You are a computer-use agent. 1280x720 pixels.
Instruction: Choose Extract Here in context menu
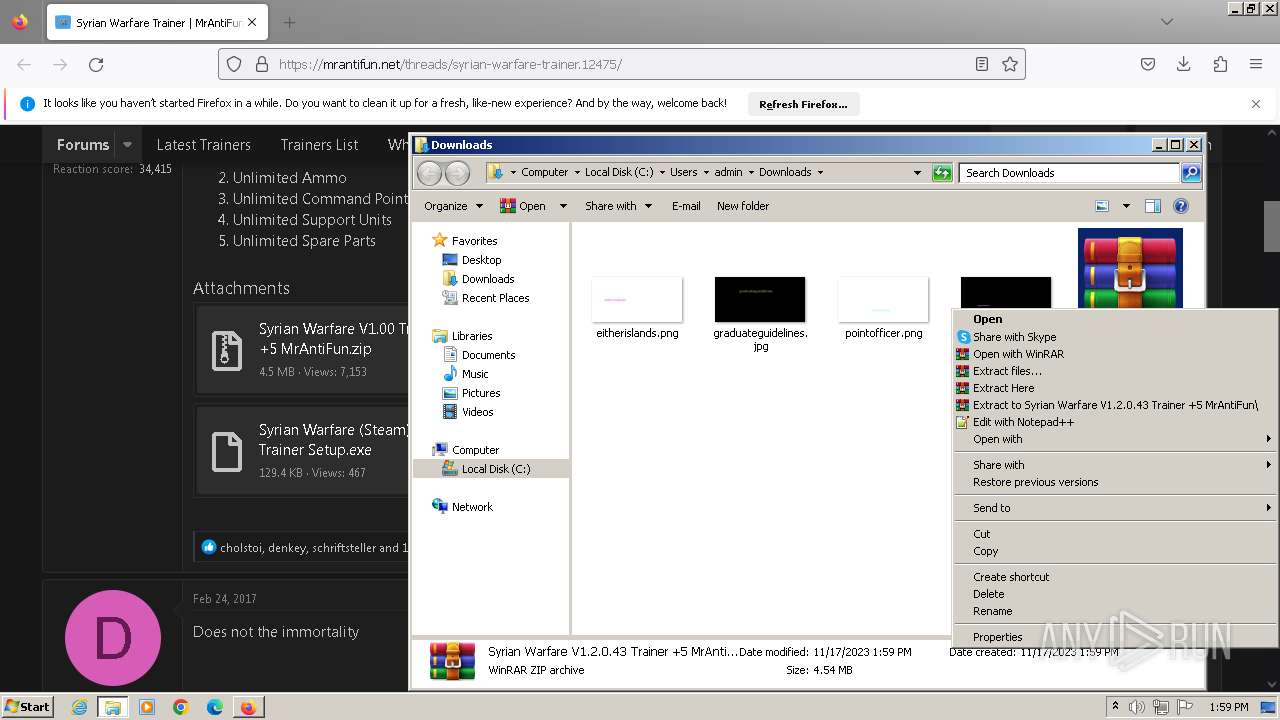pos(1116,388)
